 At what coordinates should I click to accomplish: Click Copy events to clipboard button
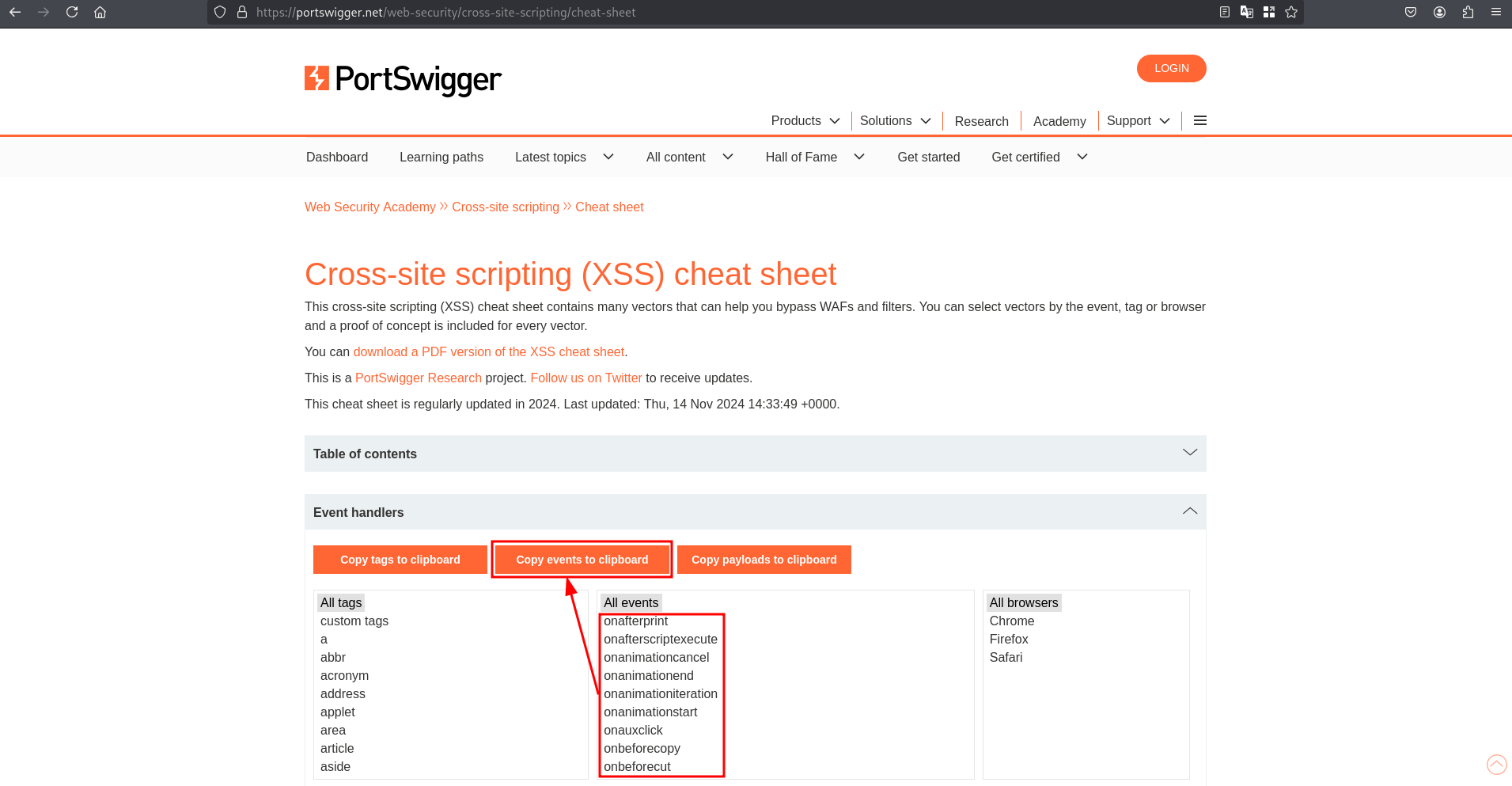point(582,560)
